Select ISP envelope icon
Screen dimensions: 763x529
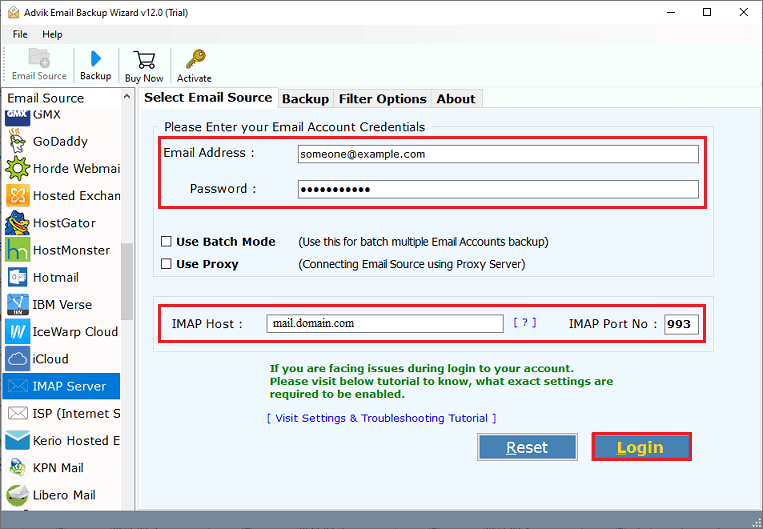coord(18,414)
